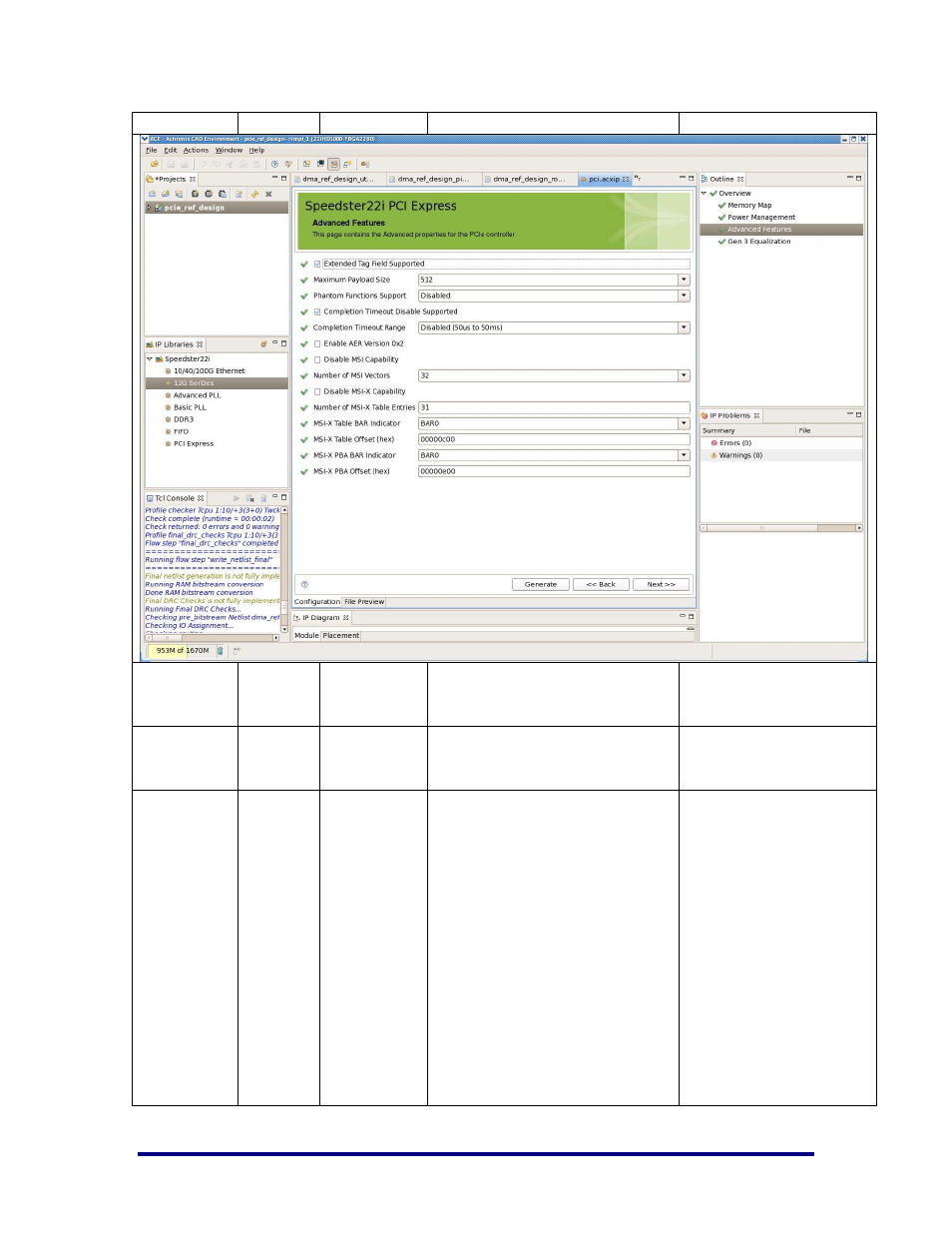952x1233 pixels.
Task: Open Phantom Functions Support dropdown
Action: pyautogui.click(x=685, y=296)
